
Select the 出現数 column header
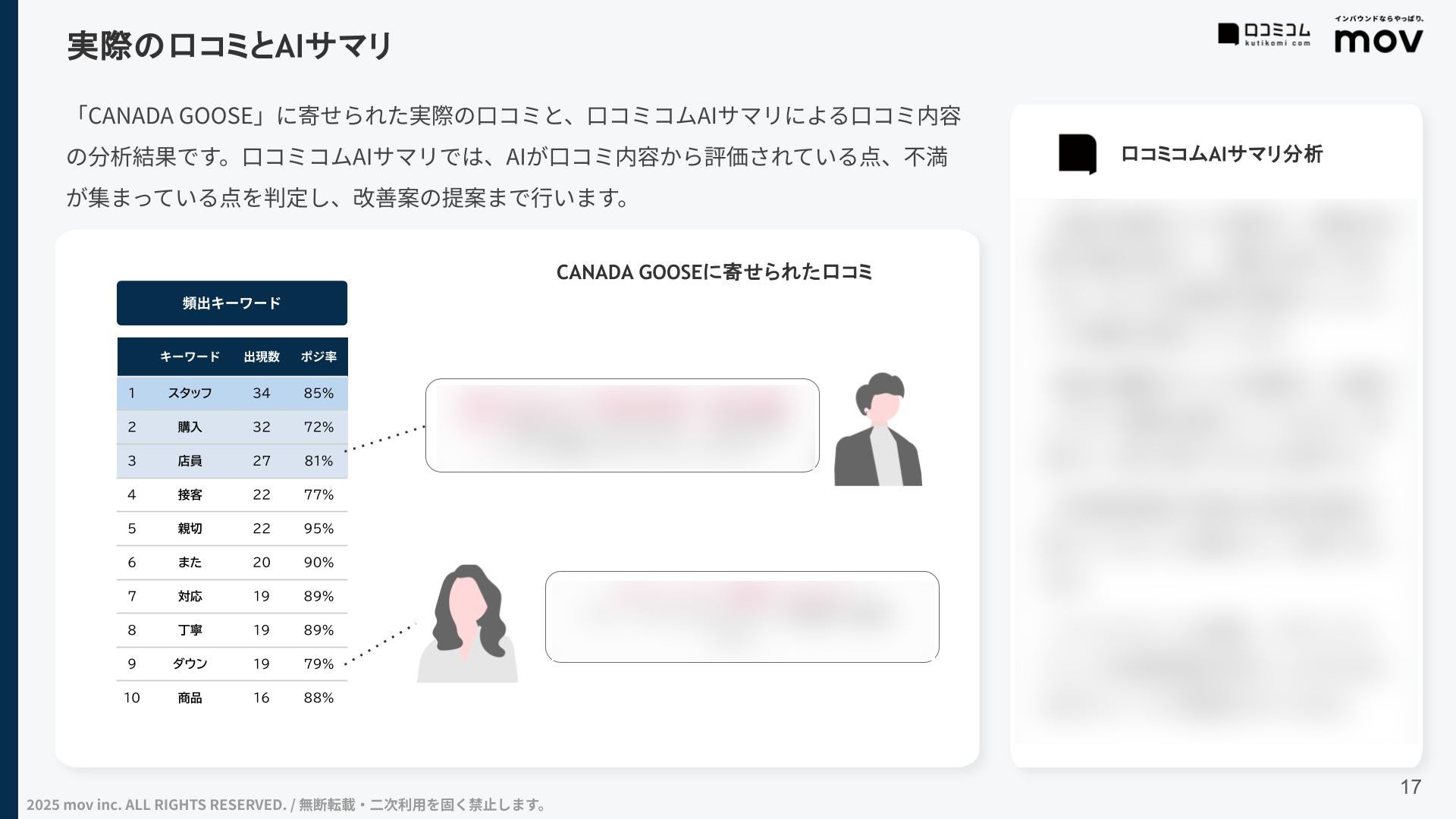pos(262,356)
